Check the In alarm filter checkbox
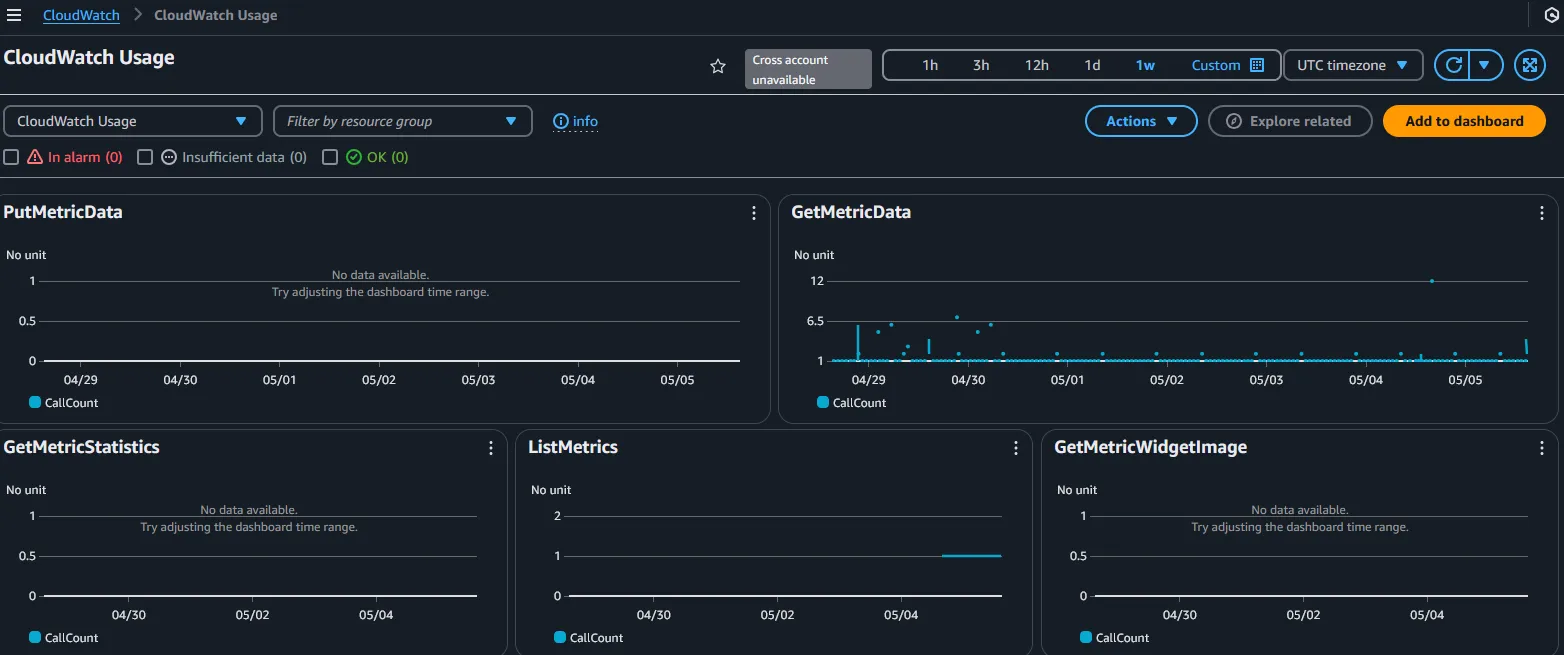The width and height of the screenshot is (1564, 655). click(11, 157)
